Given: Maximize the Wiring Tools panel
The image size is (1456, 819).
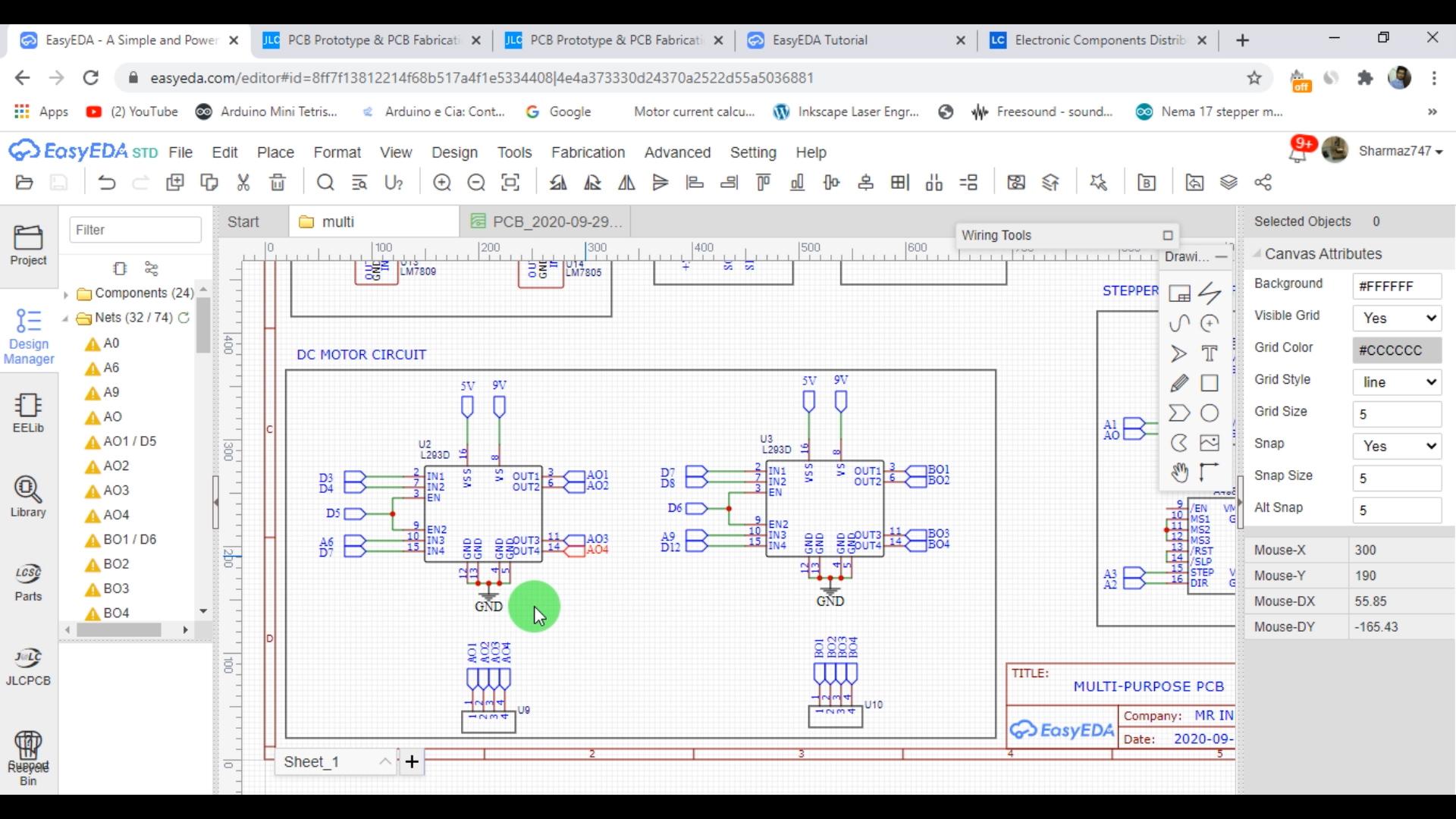Looking at the screenshot, I should 1168,235.
